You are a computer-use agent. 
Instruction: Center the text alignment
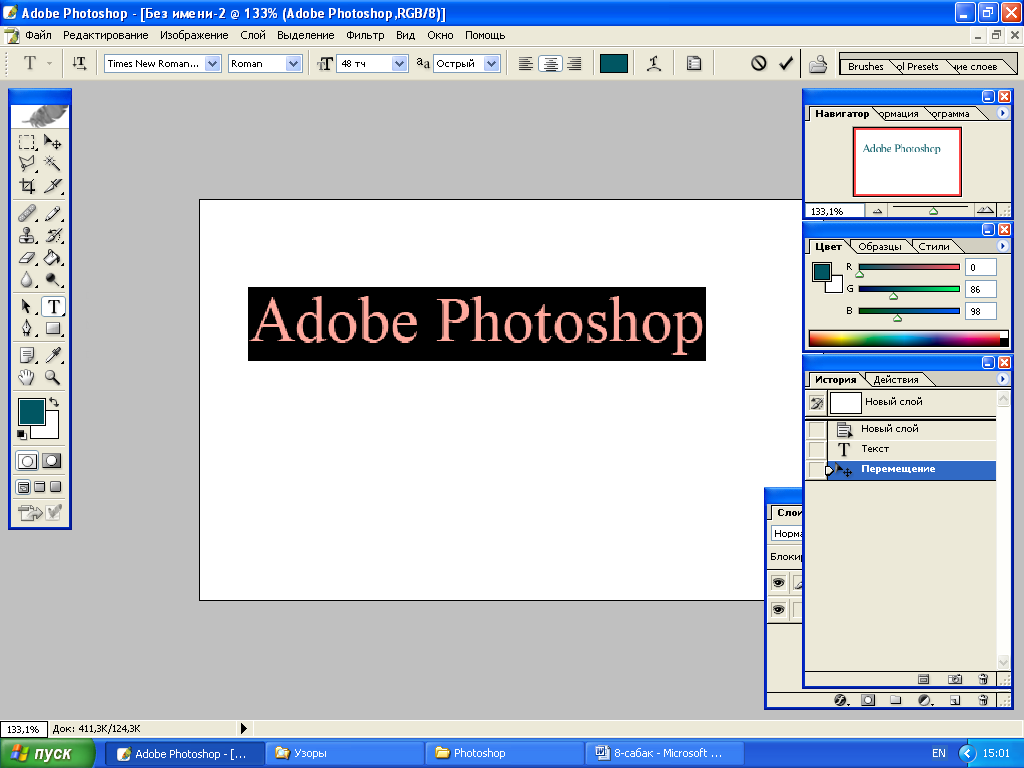pyautogui.click(x=551, y=63)
